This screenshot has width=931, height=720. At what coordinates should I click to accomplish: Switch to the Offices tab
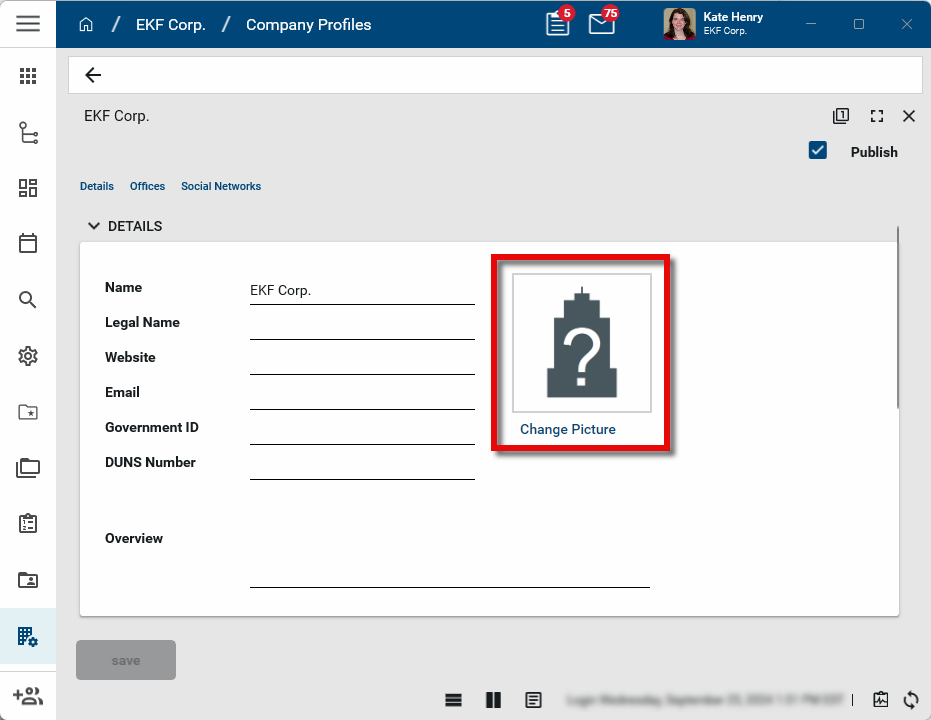click(x=147, y=186)
